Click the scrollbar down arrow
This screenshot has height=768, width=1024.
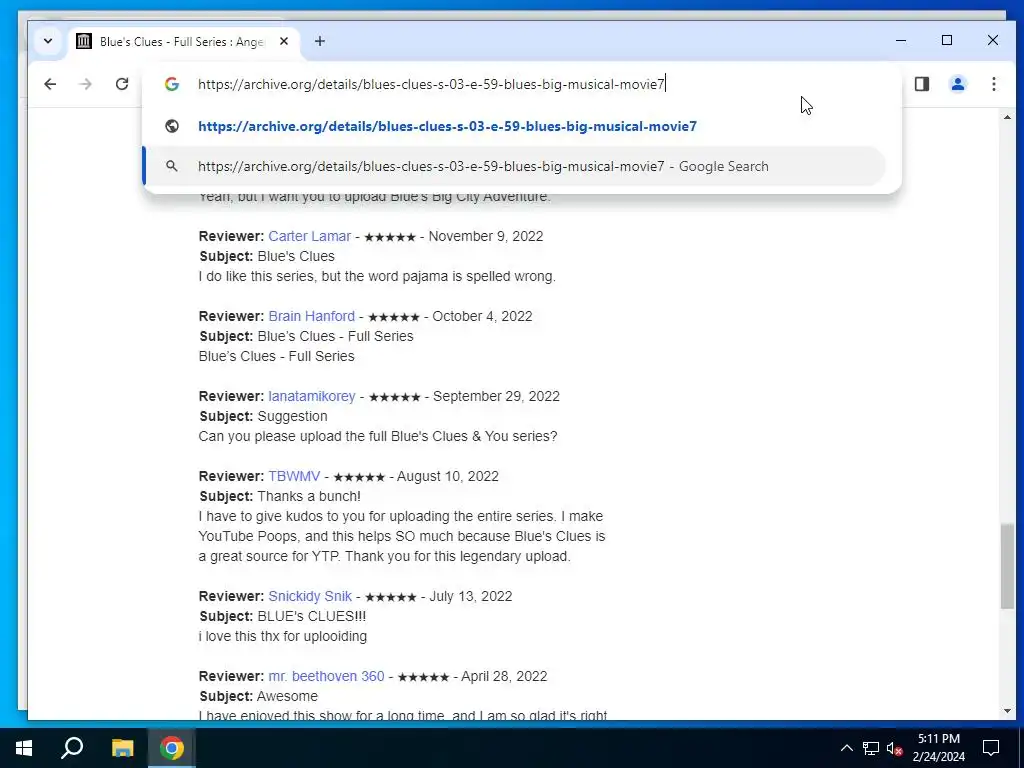point(1007,711)
